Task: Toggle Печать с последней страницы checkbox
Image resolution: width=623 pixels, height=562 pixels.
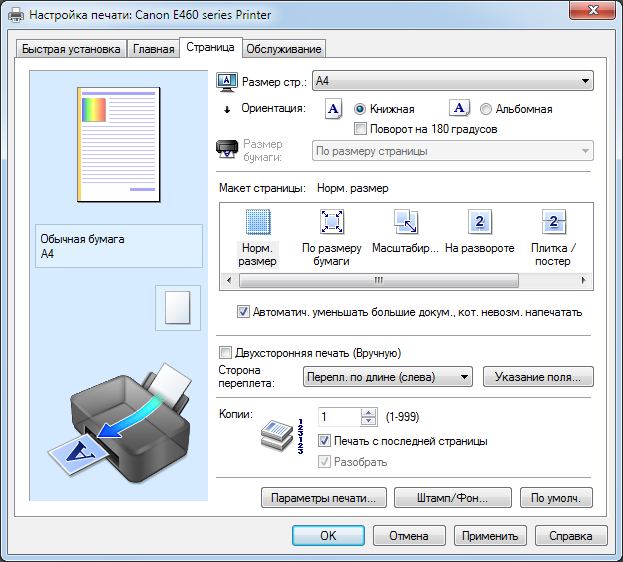Action: [324, 441]
